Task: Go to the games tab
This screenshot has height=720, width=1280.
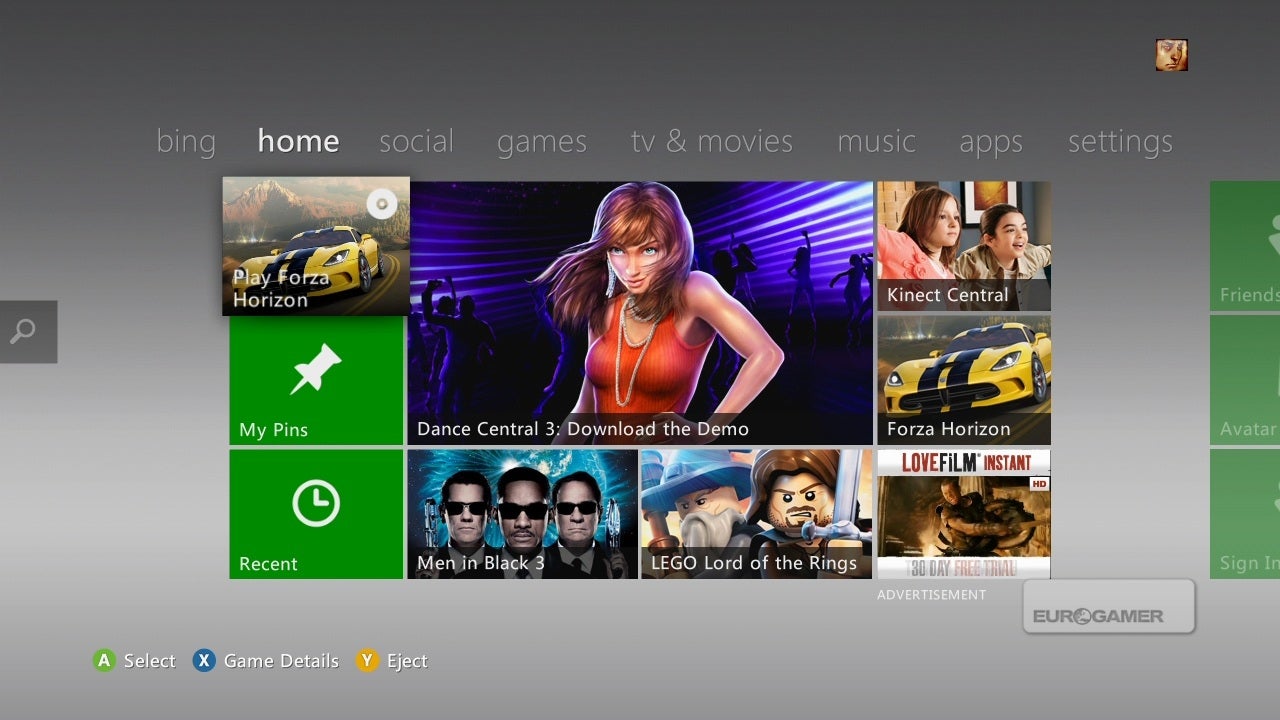Action: click(x=542, y=142)
